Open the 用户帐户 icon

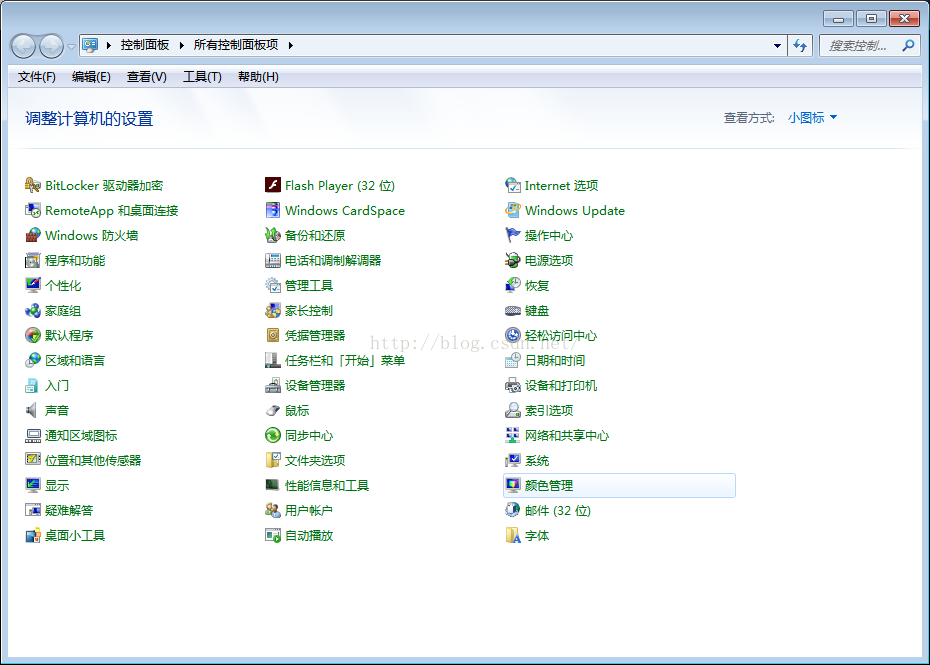(272, 510)
